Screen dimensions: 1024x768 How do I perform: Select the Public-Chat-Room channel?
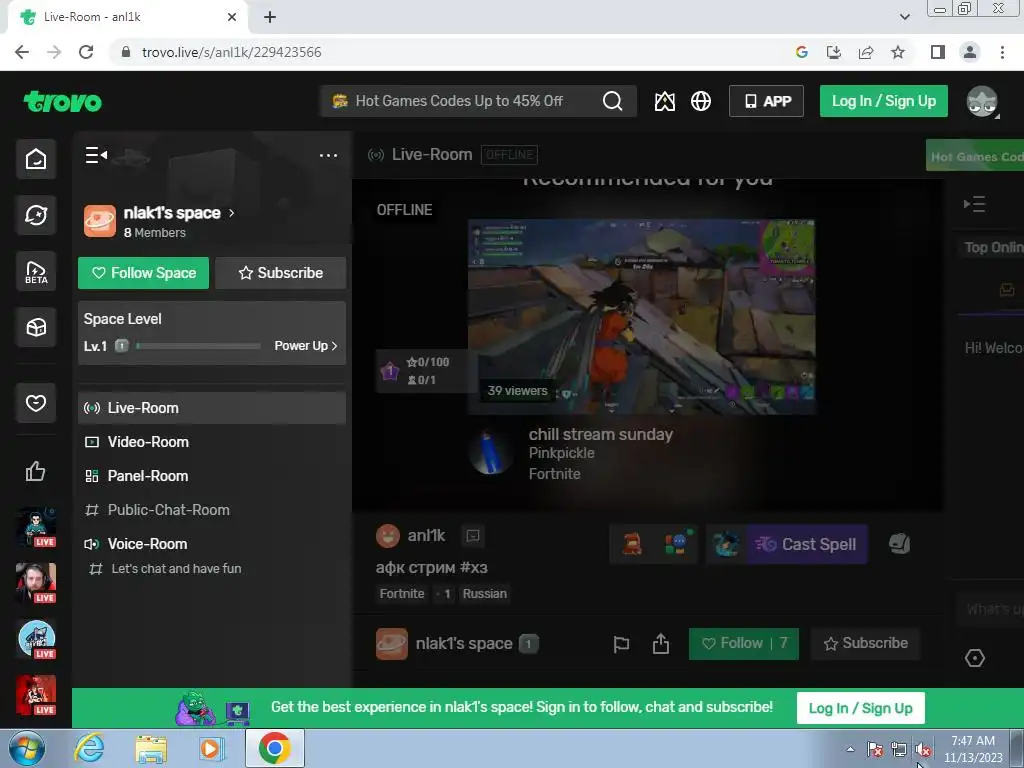point(212,510)
